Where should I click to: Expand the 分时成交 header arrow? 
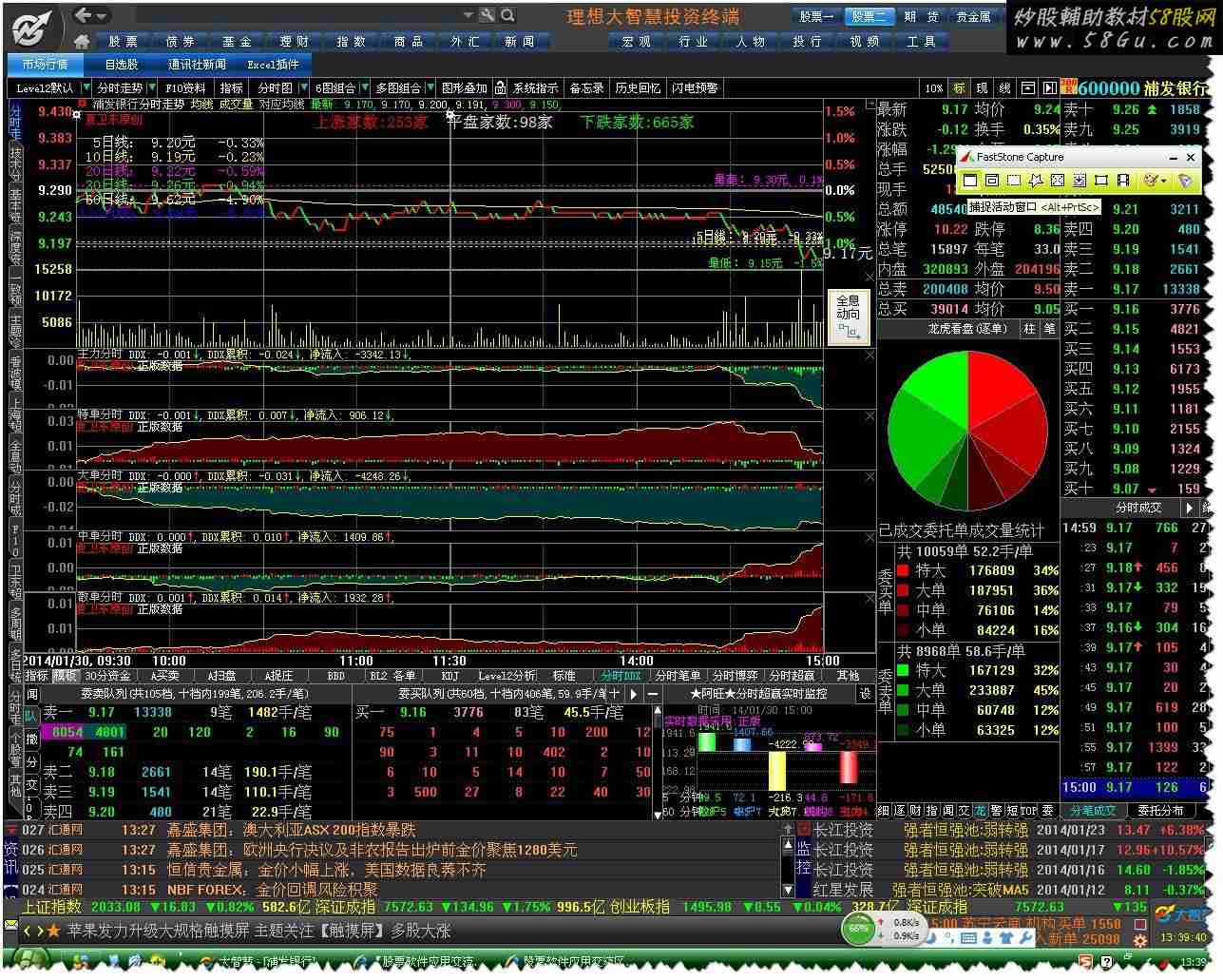click(1189, 508)
